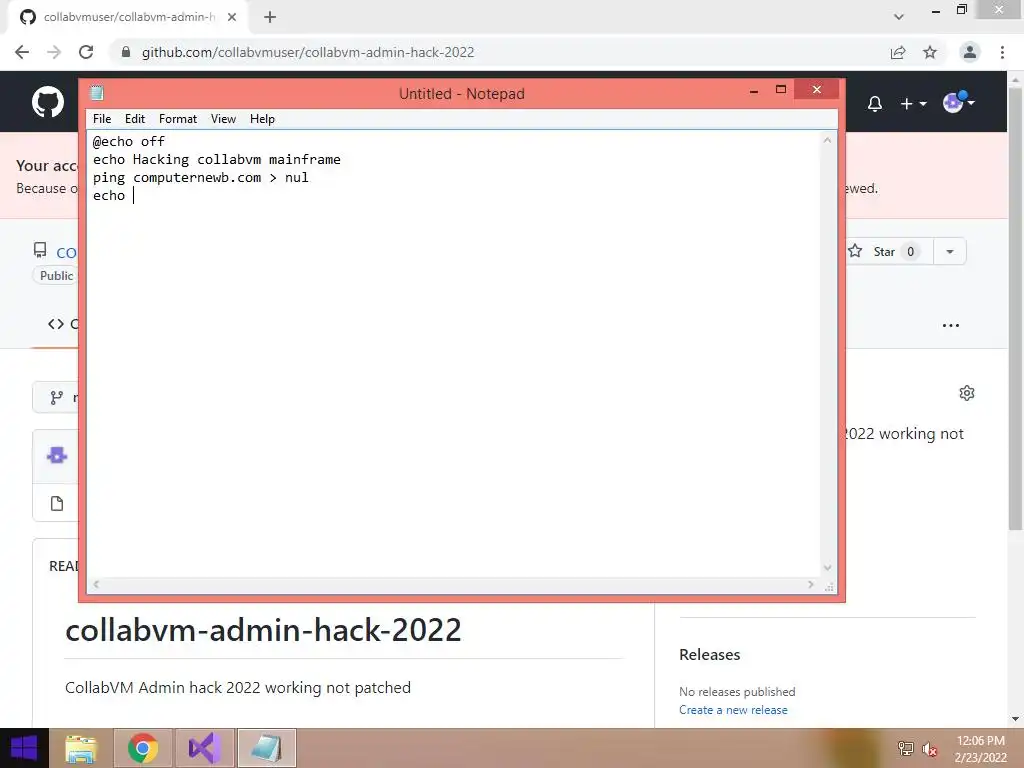Open the Edit menu in Notepad
1024x768 pixels.
coord(135,119)
